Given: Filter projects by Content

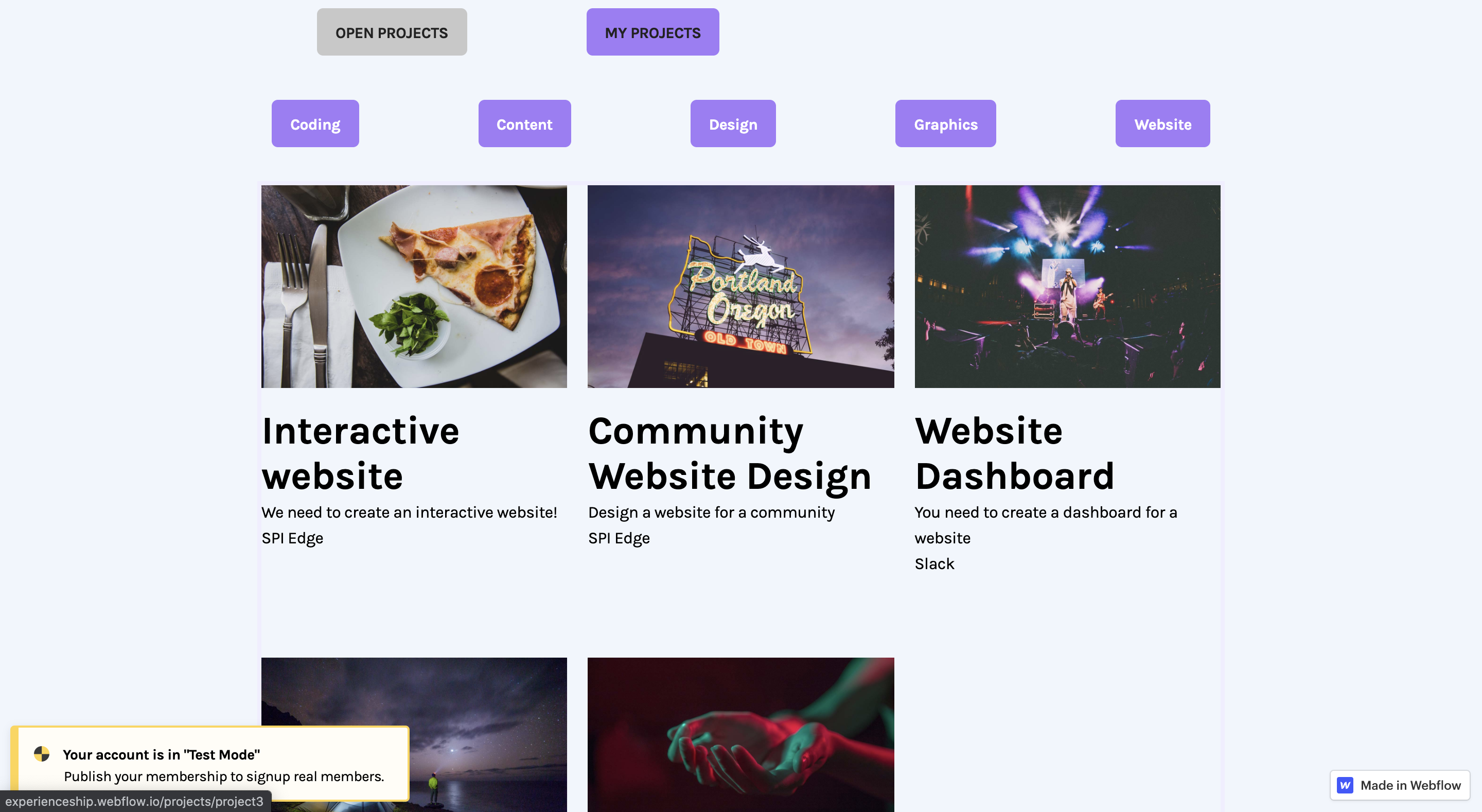Looking at the screenshot, I should coord(524,123).
